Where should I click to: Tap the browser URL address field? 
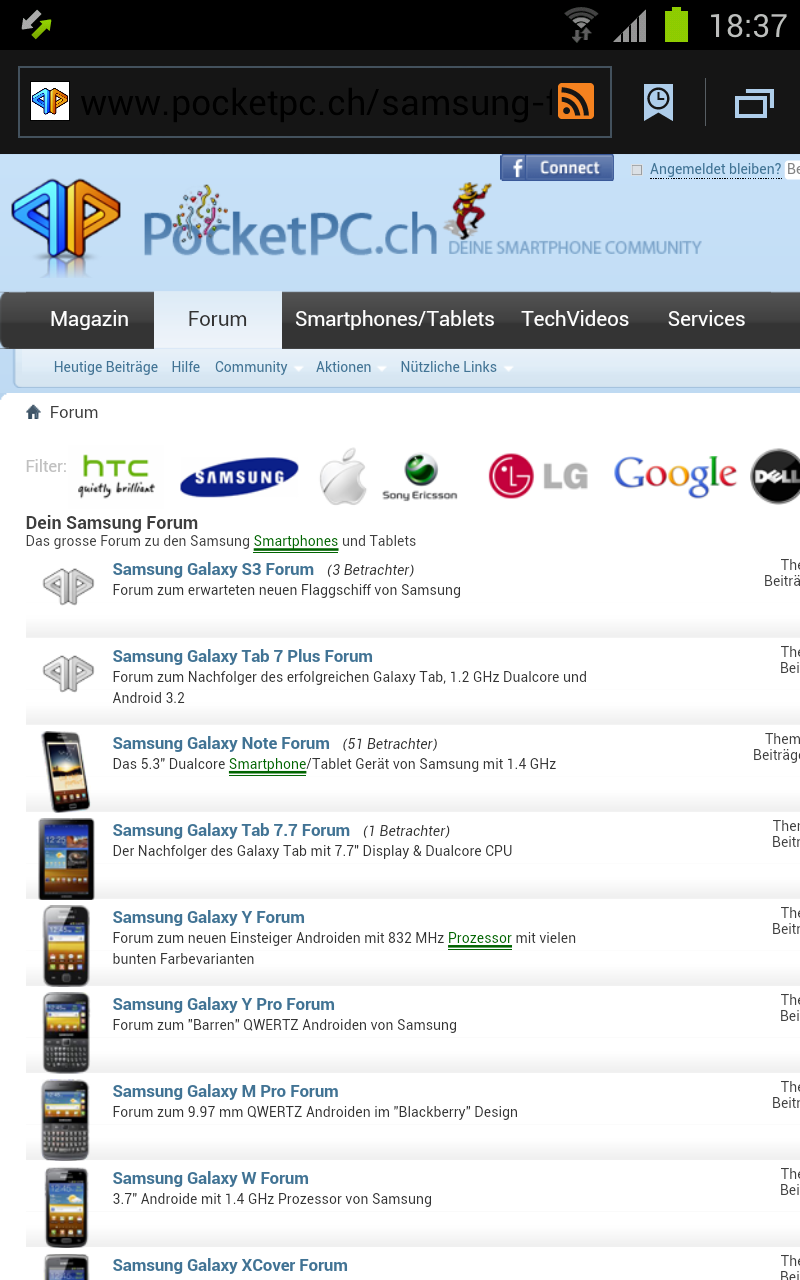point(314,102)
